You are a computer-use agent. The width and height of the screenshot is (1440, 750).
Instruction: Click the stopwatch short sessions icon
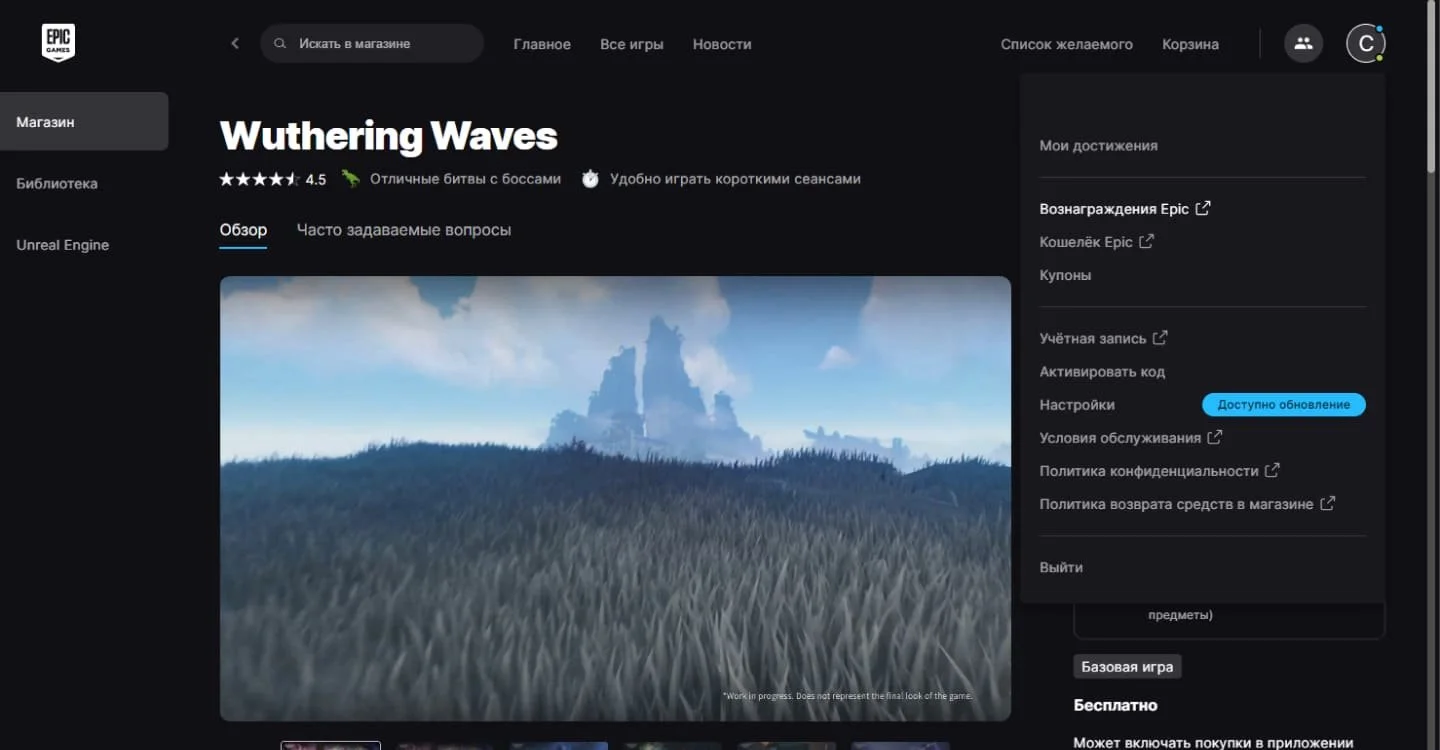coord(590,179)
